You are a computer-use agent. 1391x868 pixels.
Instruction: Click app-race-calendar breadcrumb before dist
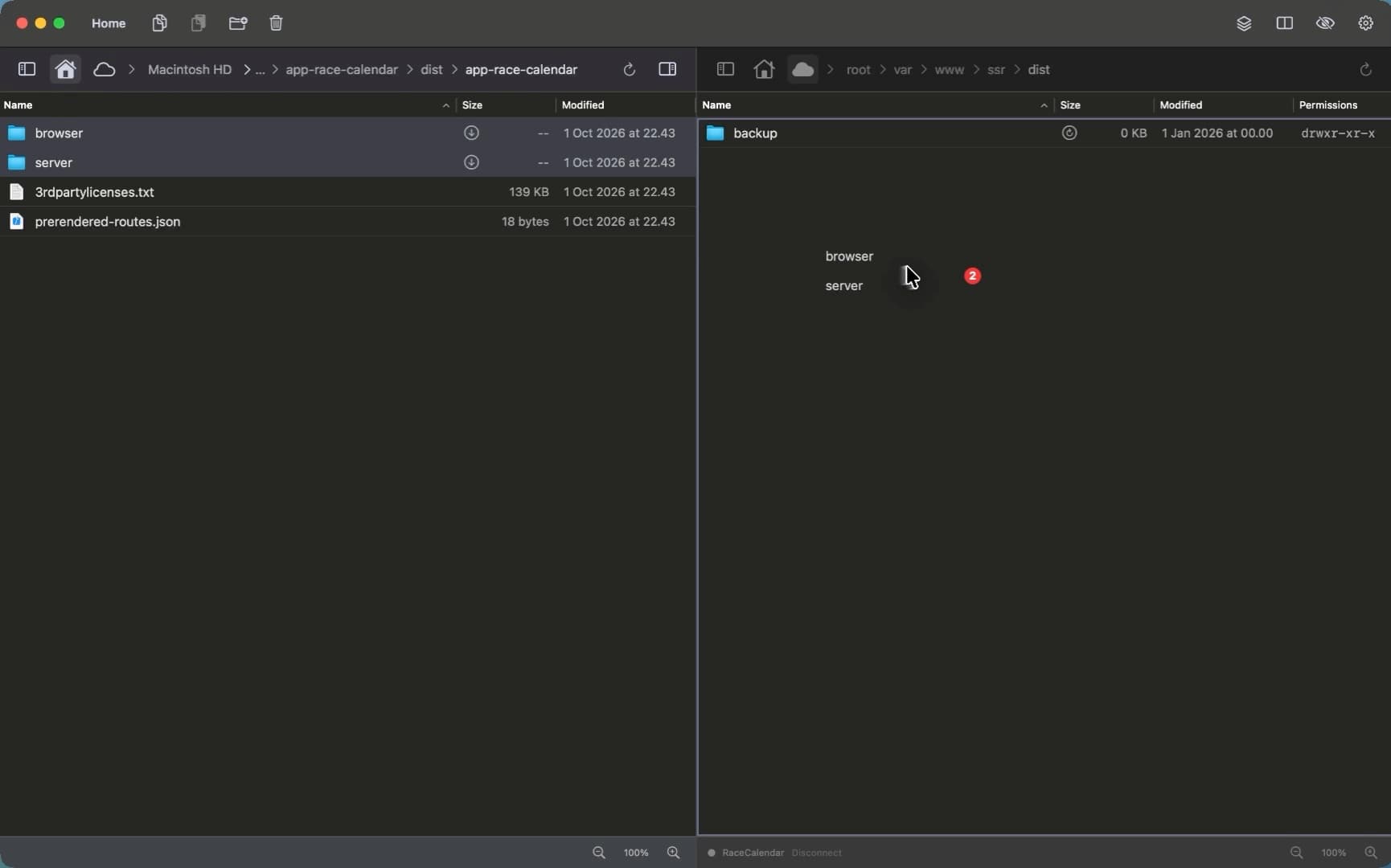point(342,70)
